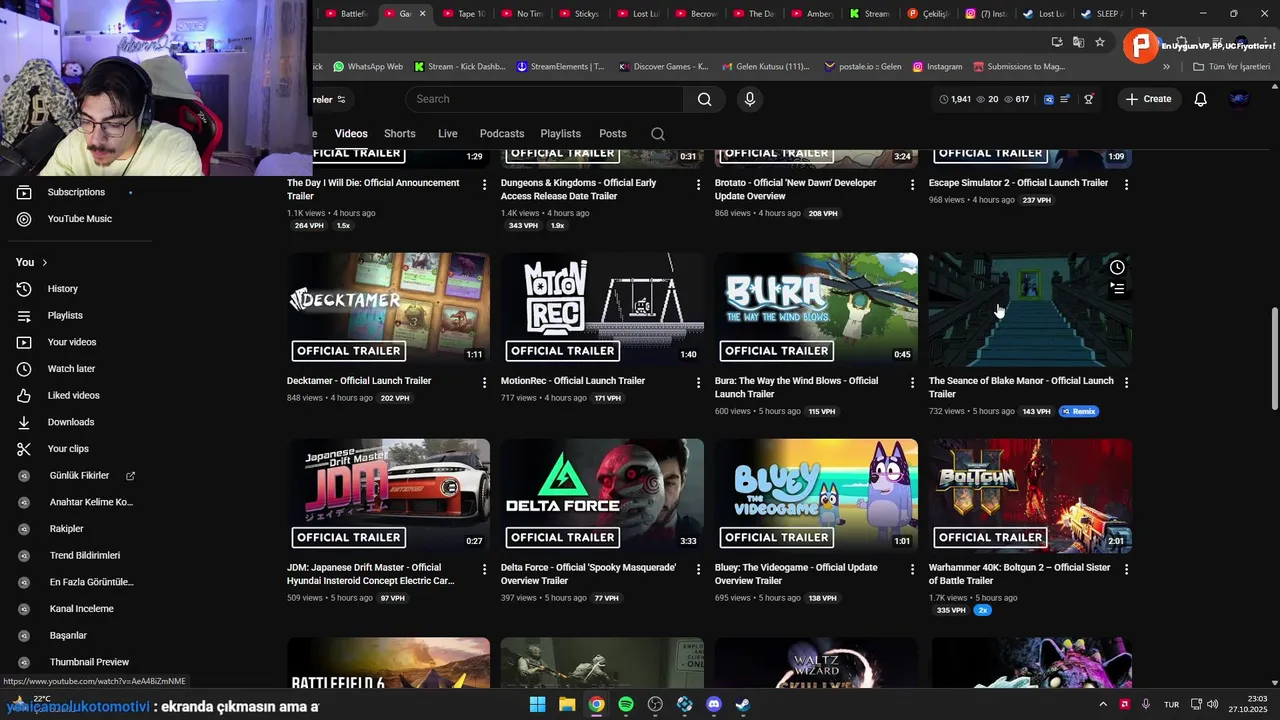Open options for Boltgun 2 trailer
The height and width of the screenshot is (720, 1280).
pyautogui.click(x=1126, y=569)
